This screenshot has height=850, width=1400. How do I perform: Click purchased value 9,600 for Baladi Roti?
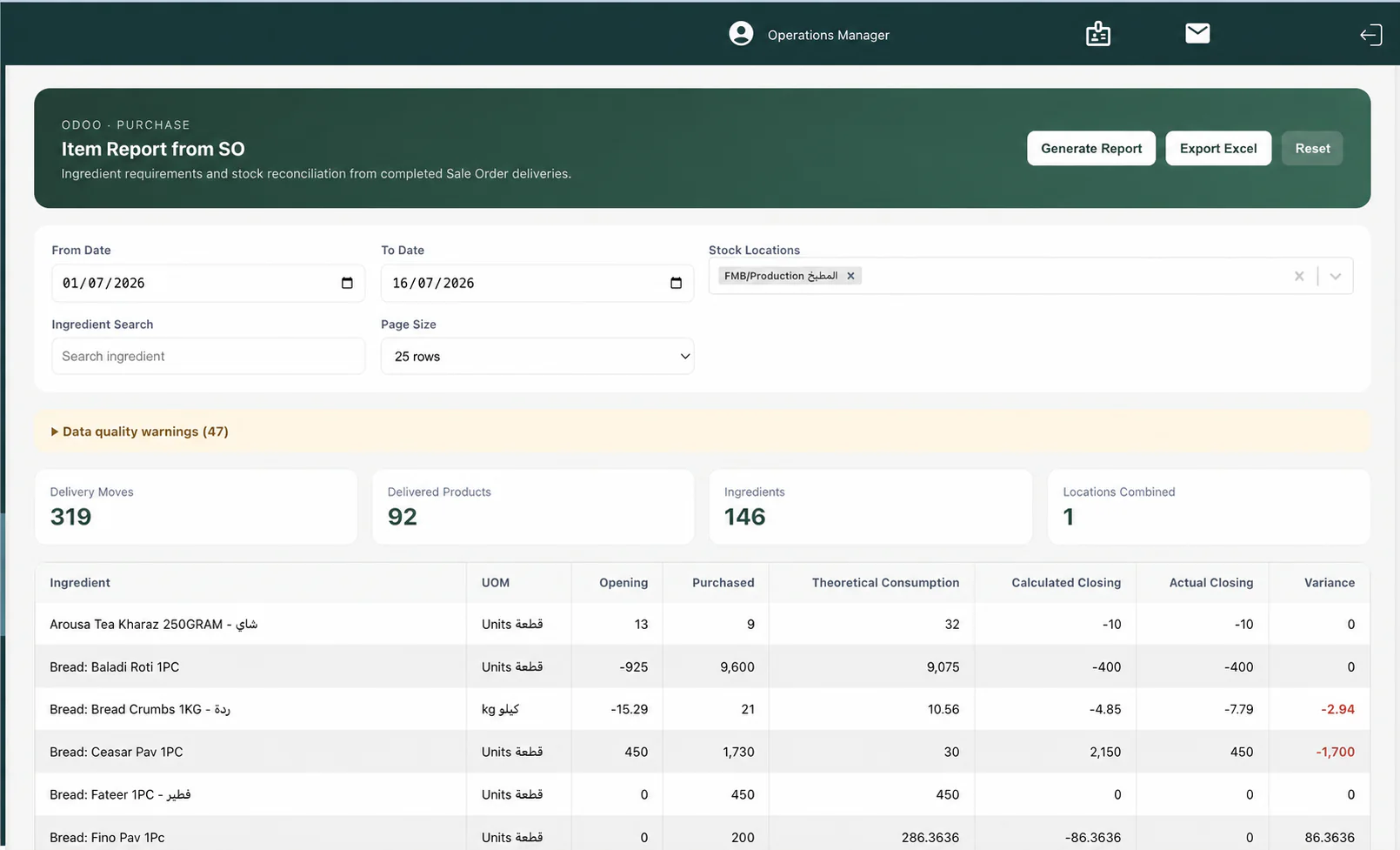tap(737, 666)
